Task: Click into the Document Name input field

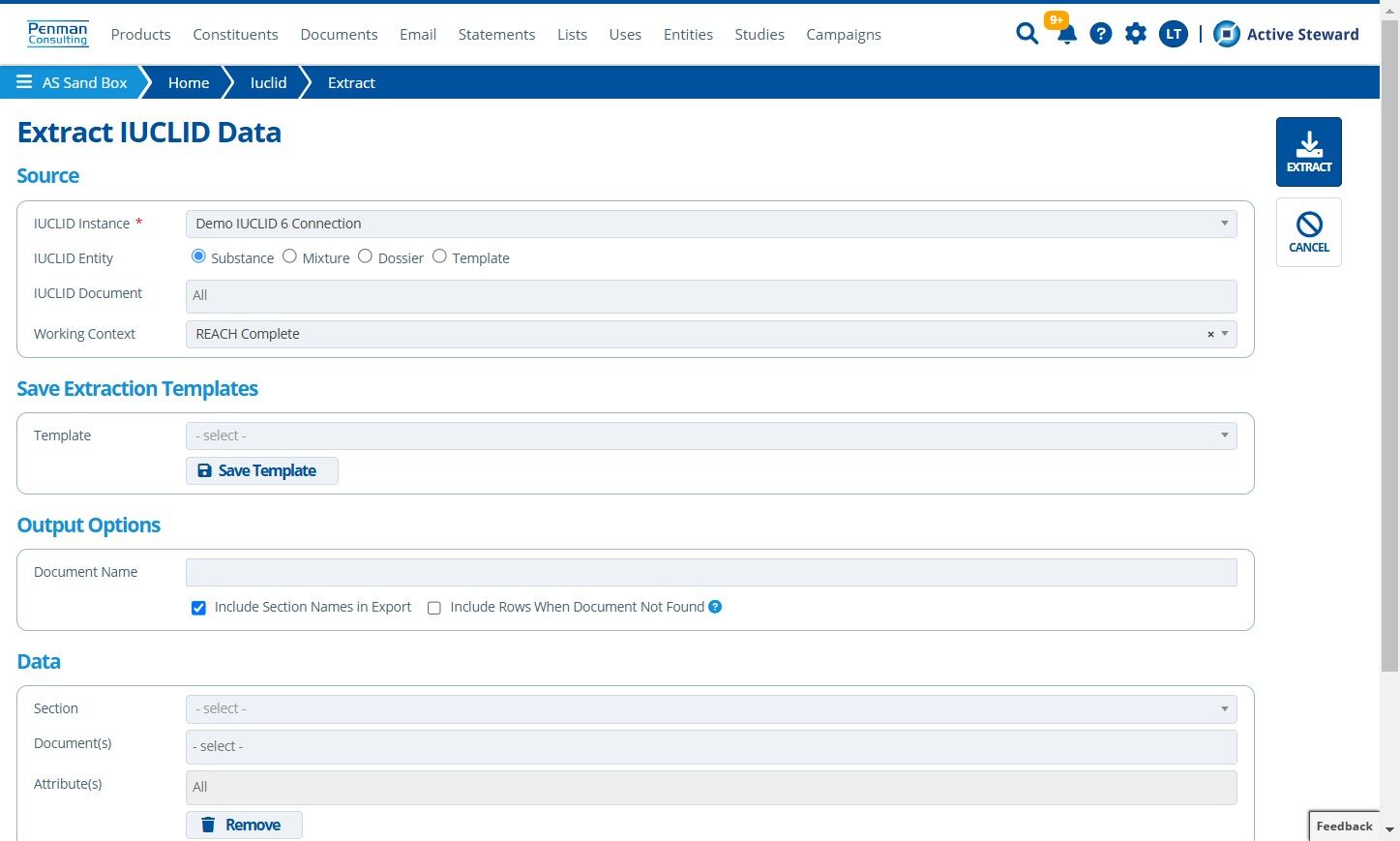Action: (711, 572)
